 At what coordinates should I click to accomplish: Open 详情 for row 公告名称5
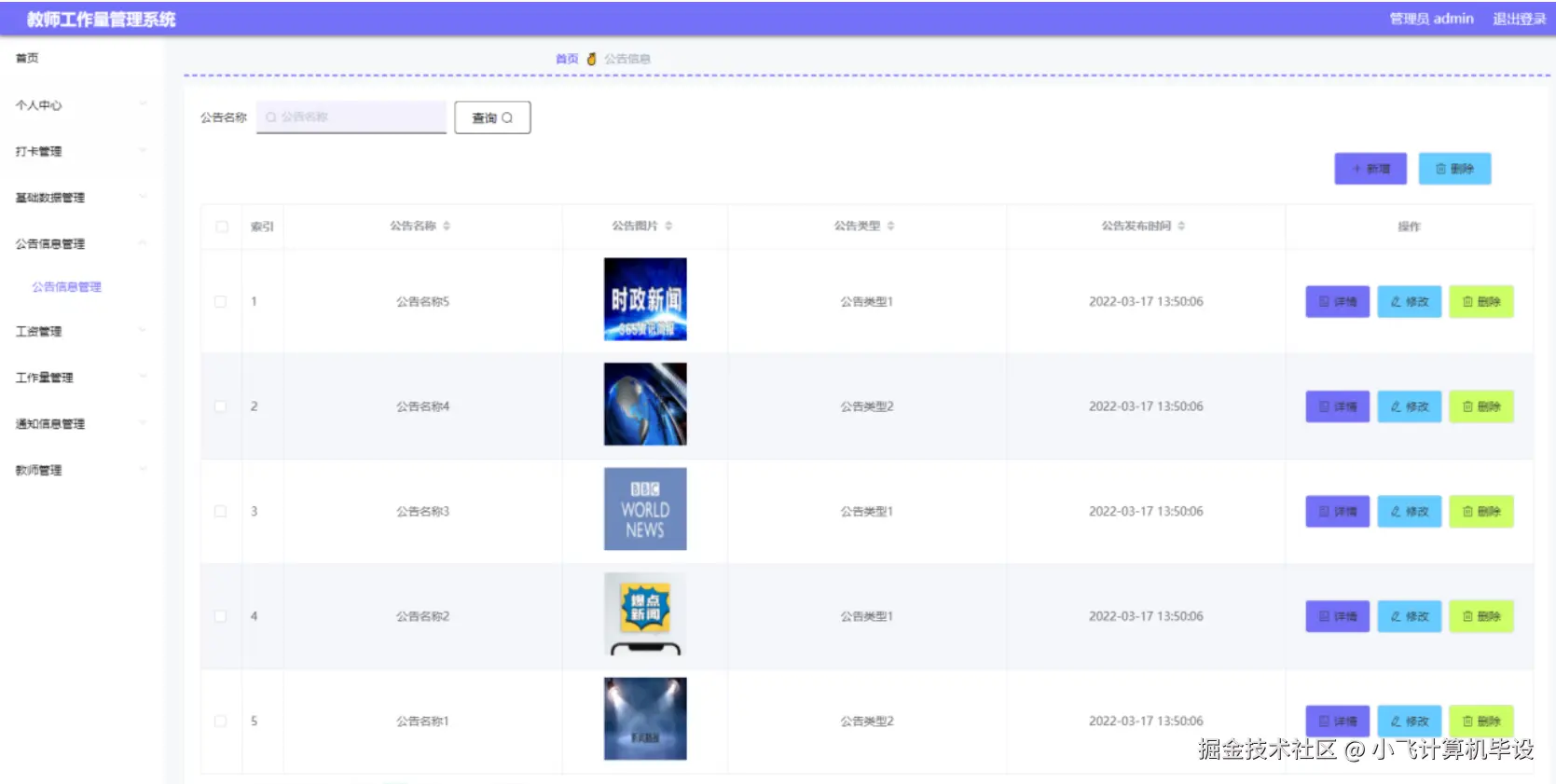click(x=1337, y=301)
